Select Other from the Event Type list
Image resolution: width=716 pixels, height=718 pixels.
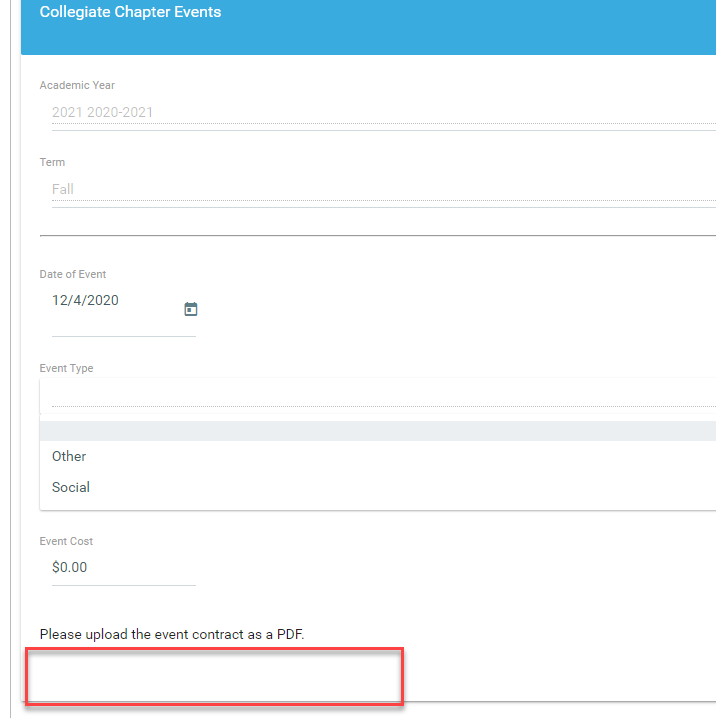click(x=70, y=456)
